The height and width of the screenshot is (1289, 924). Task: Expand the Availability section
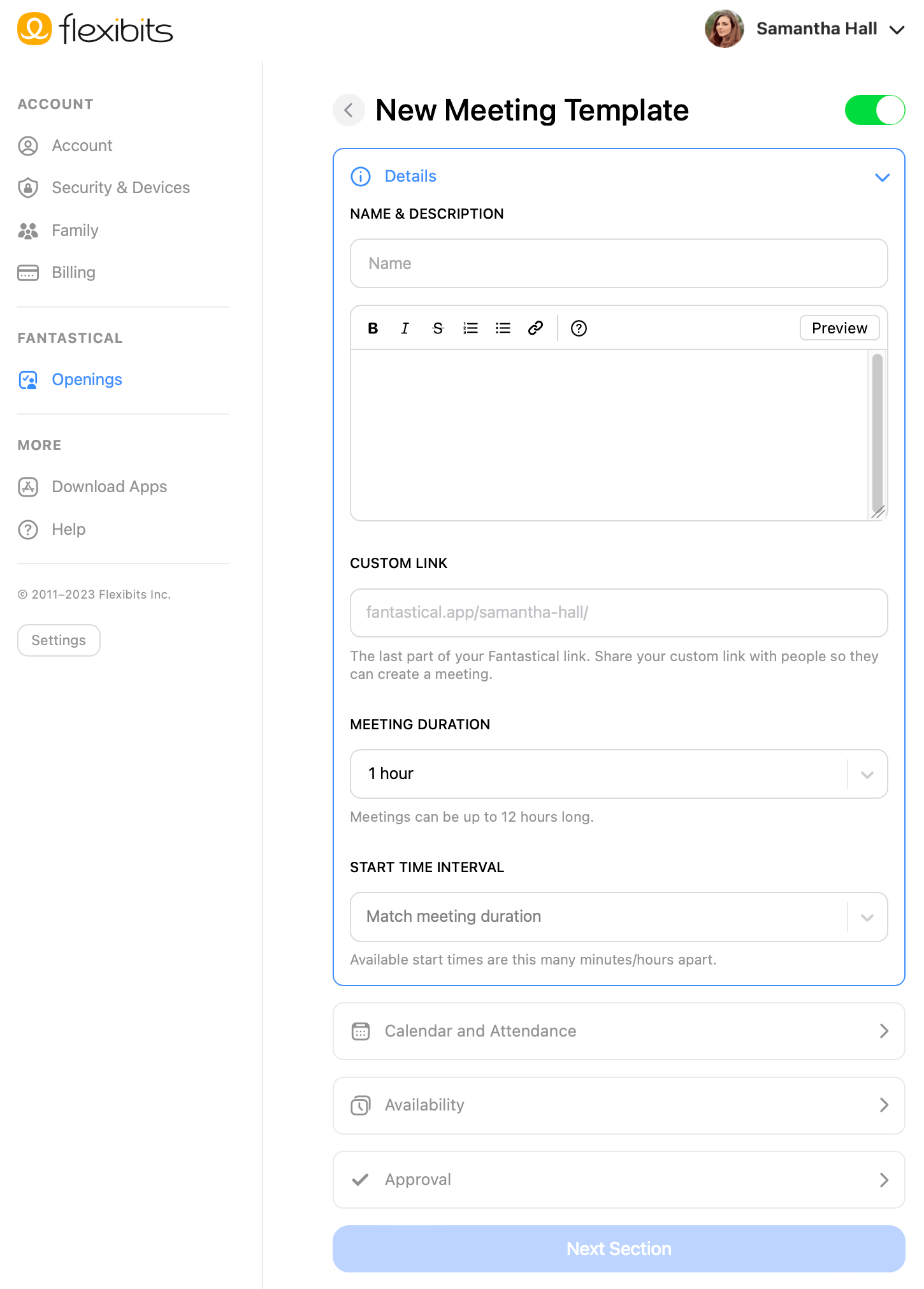pos(619,1105)
